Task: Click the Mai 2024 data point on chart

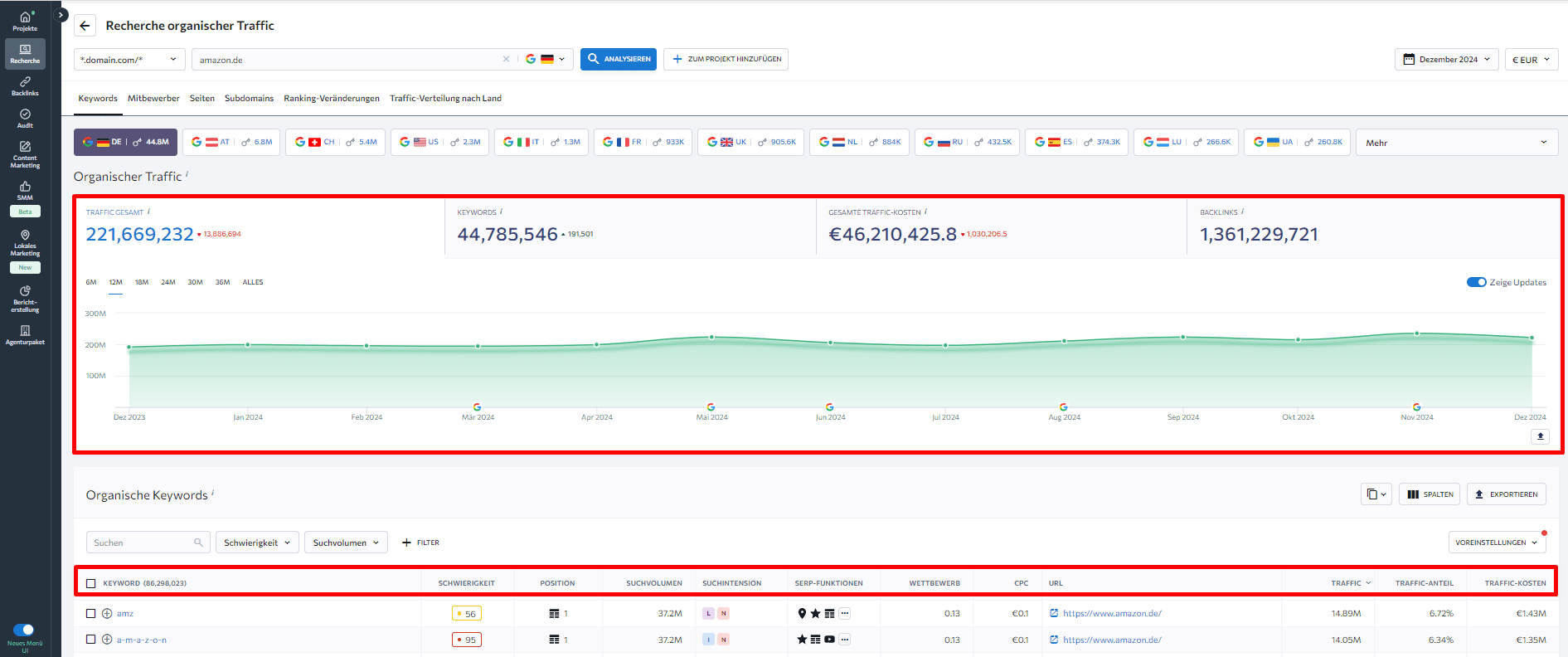Action: (x=711, y=337)
